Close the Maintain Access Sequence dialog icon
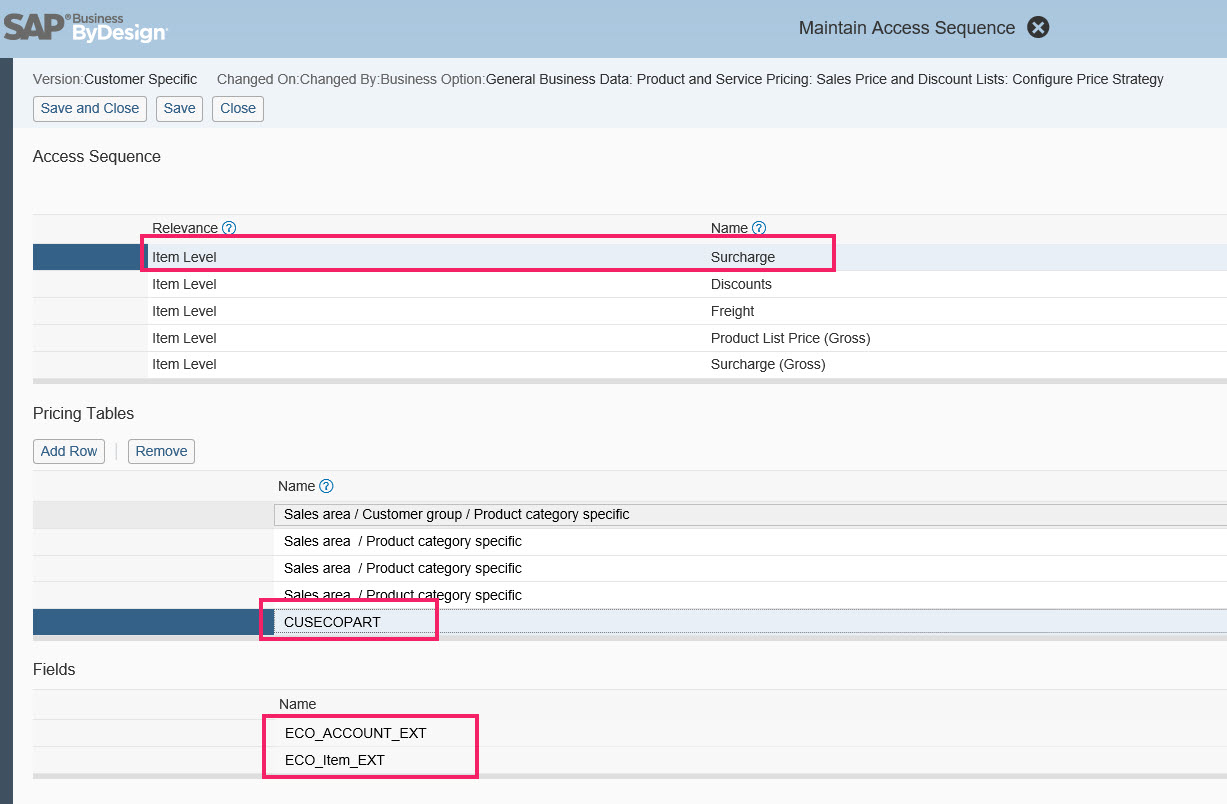 click(1038, 28)
